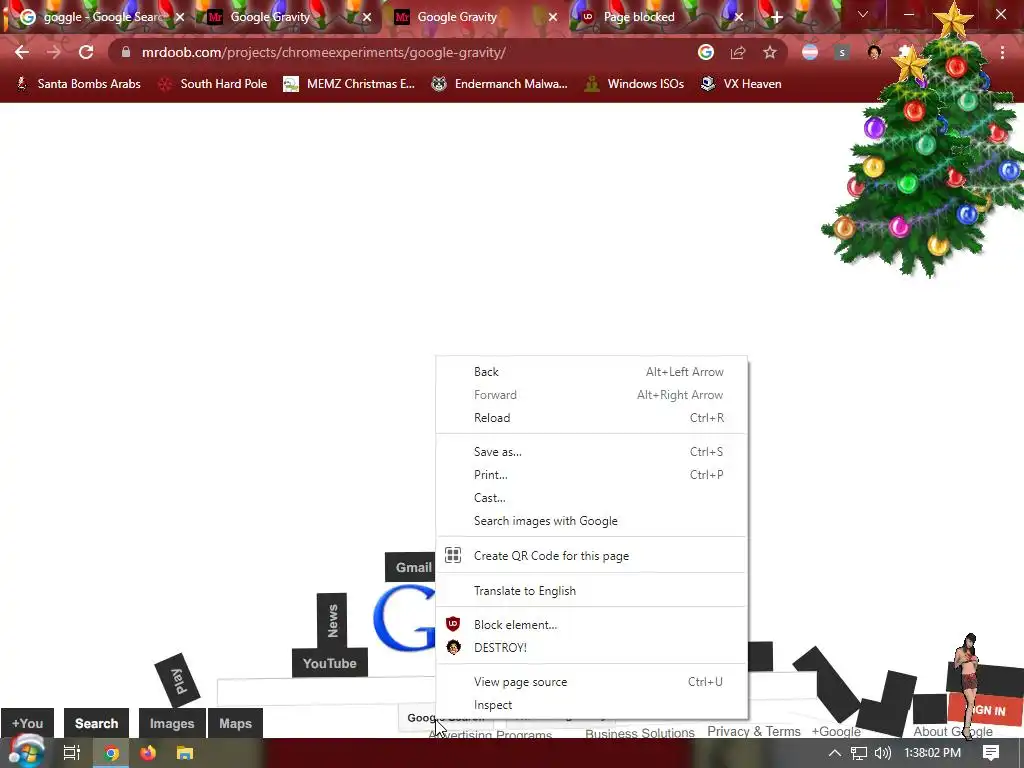This screenshot has width=1024, height=768.
Task: Select Translate to English
Action: 591,591
